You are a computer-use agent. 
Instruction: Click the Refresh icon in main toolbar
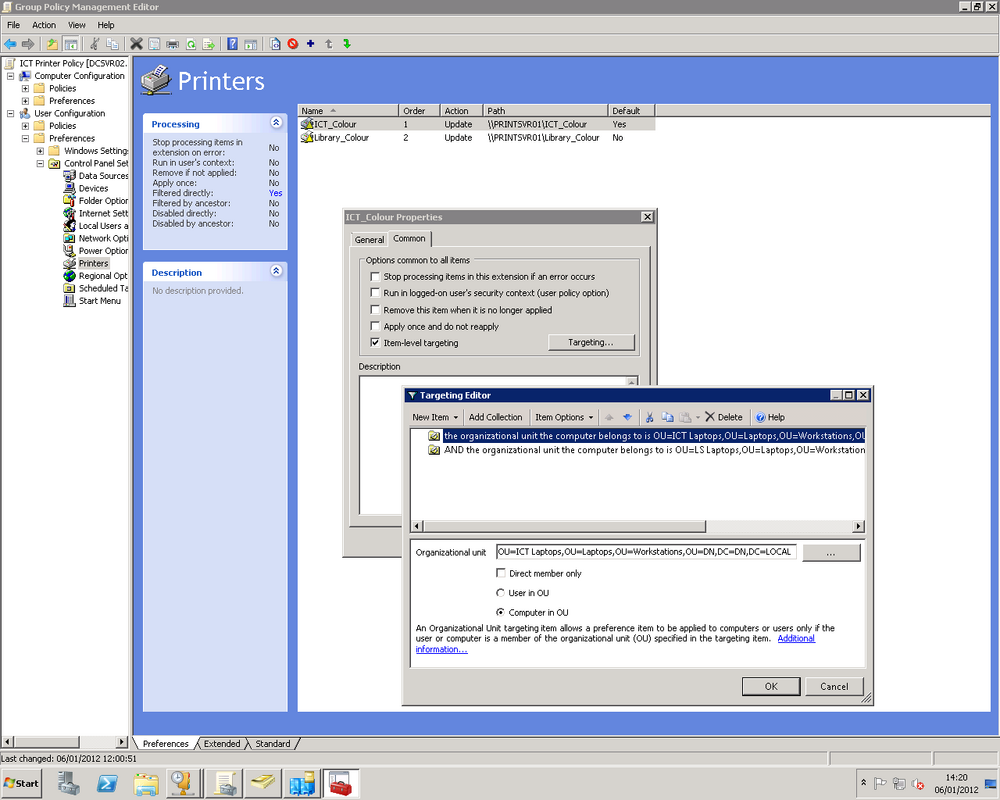[x=191, y=44]
